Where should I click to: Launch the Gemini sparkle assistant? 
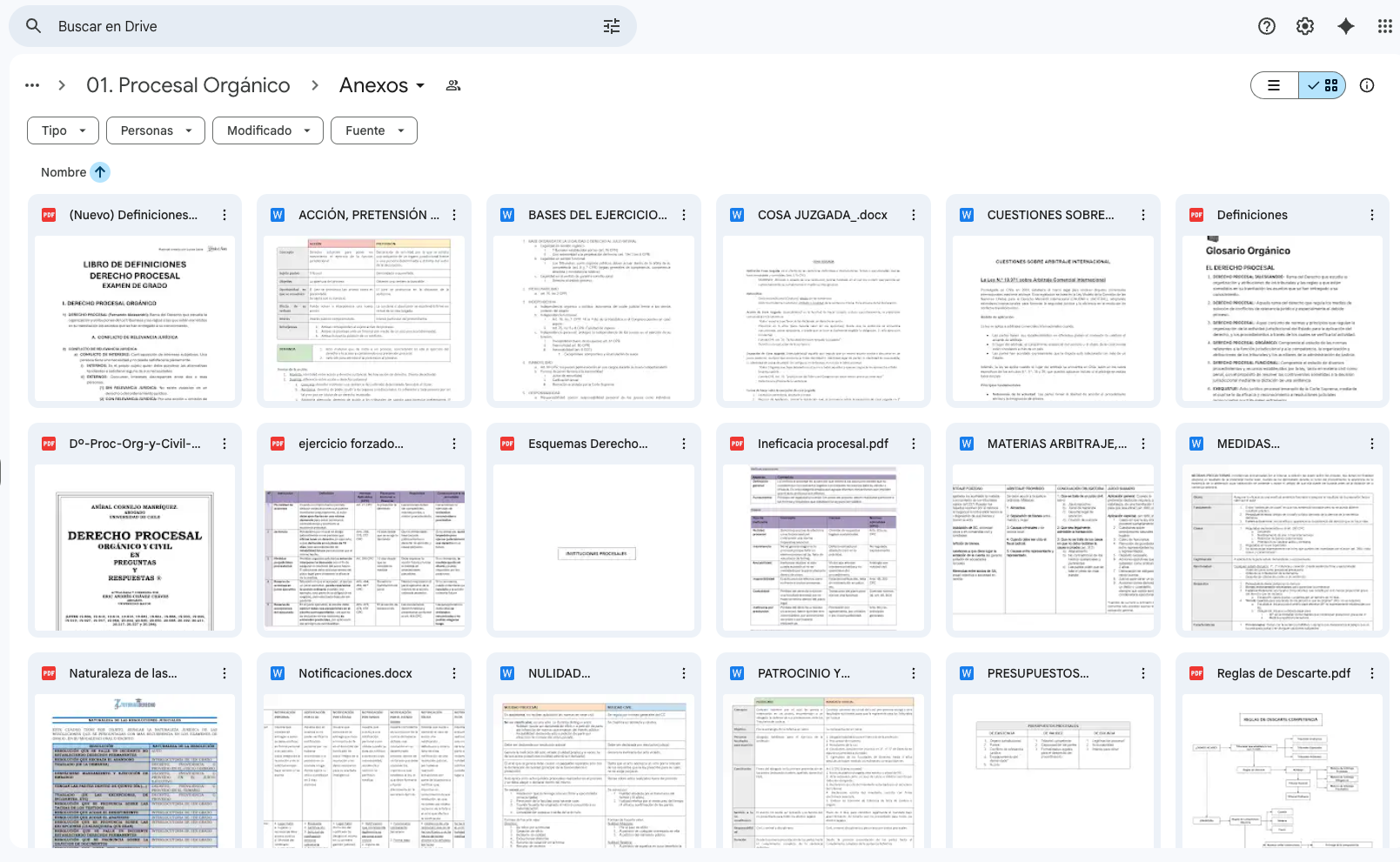point(1346,26)
